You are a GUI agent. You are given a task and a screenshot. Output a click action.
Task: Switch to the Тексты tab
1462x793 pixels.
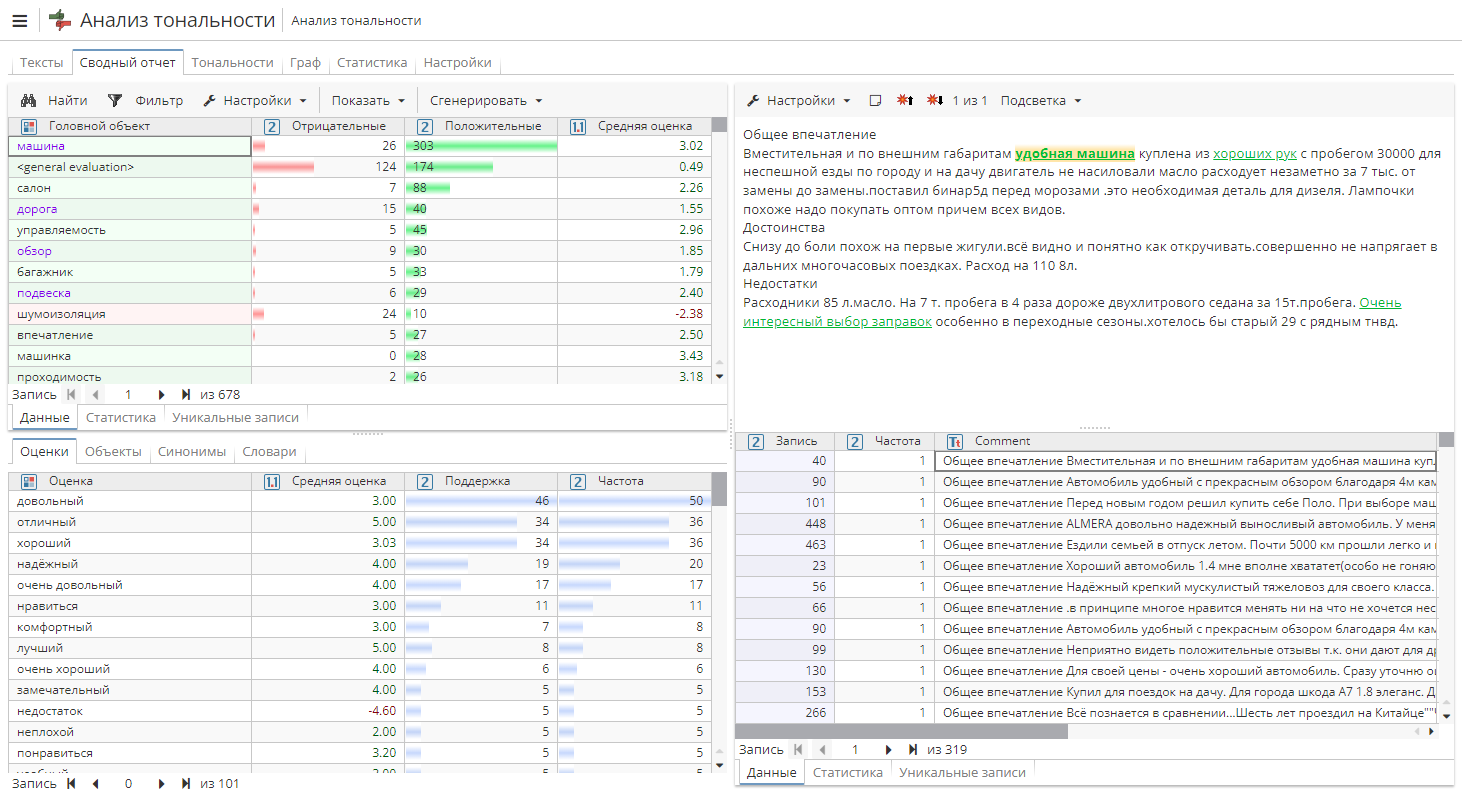click(x=42, y=62)
